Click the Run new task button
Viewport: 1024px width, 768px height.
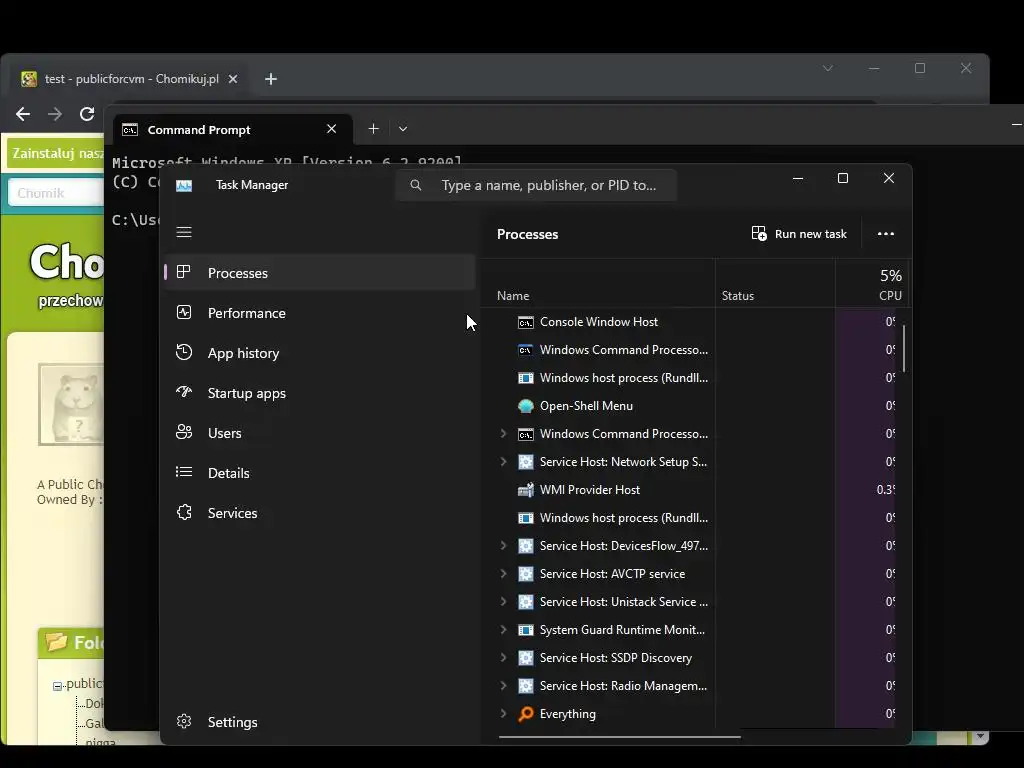(799, 234)
